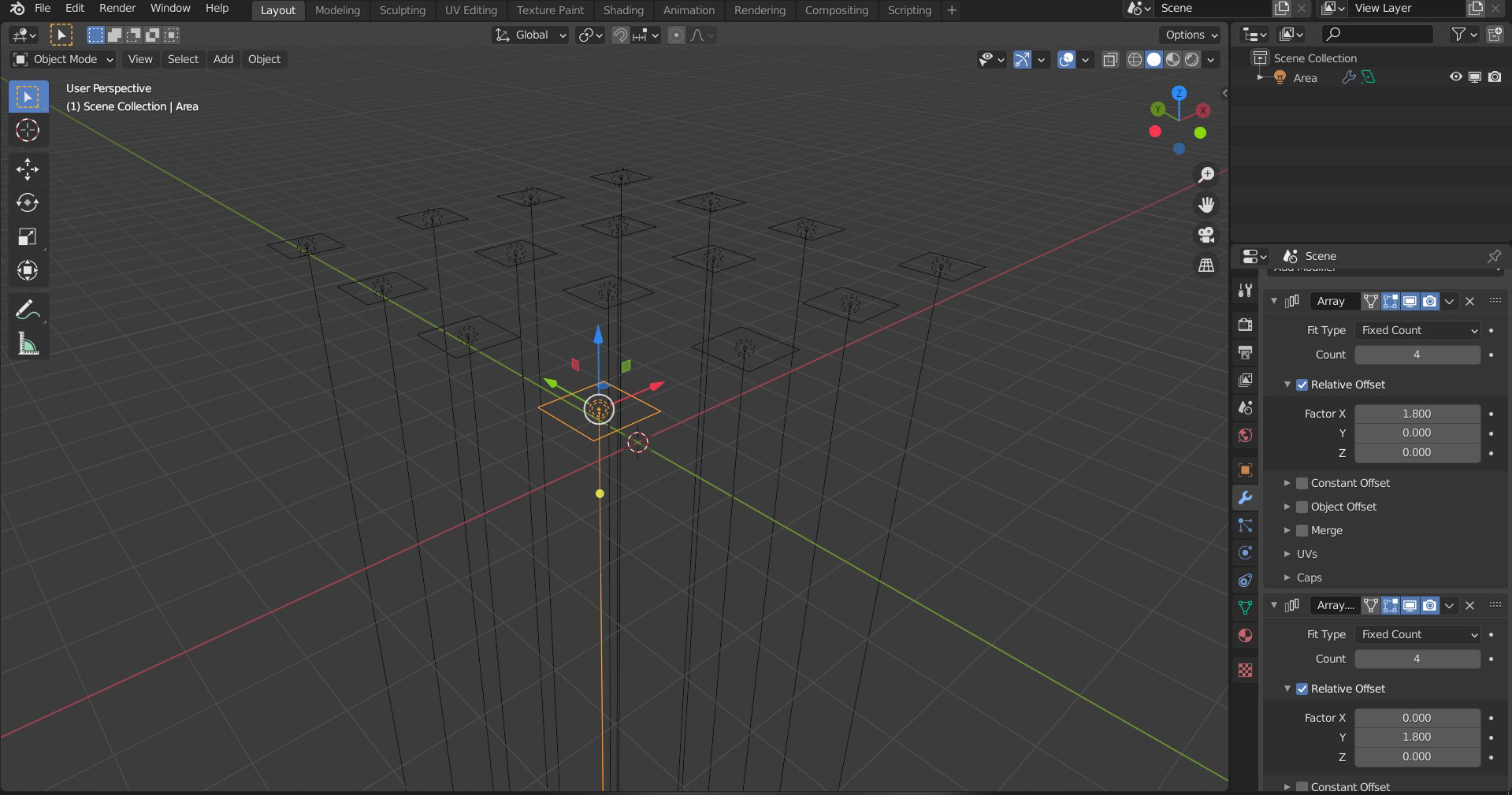The height and width of the screenshot is (795, 1512).
Task: Remove the first Array modifier with X
Action: tap(1469, 301)
